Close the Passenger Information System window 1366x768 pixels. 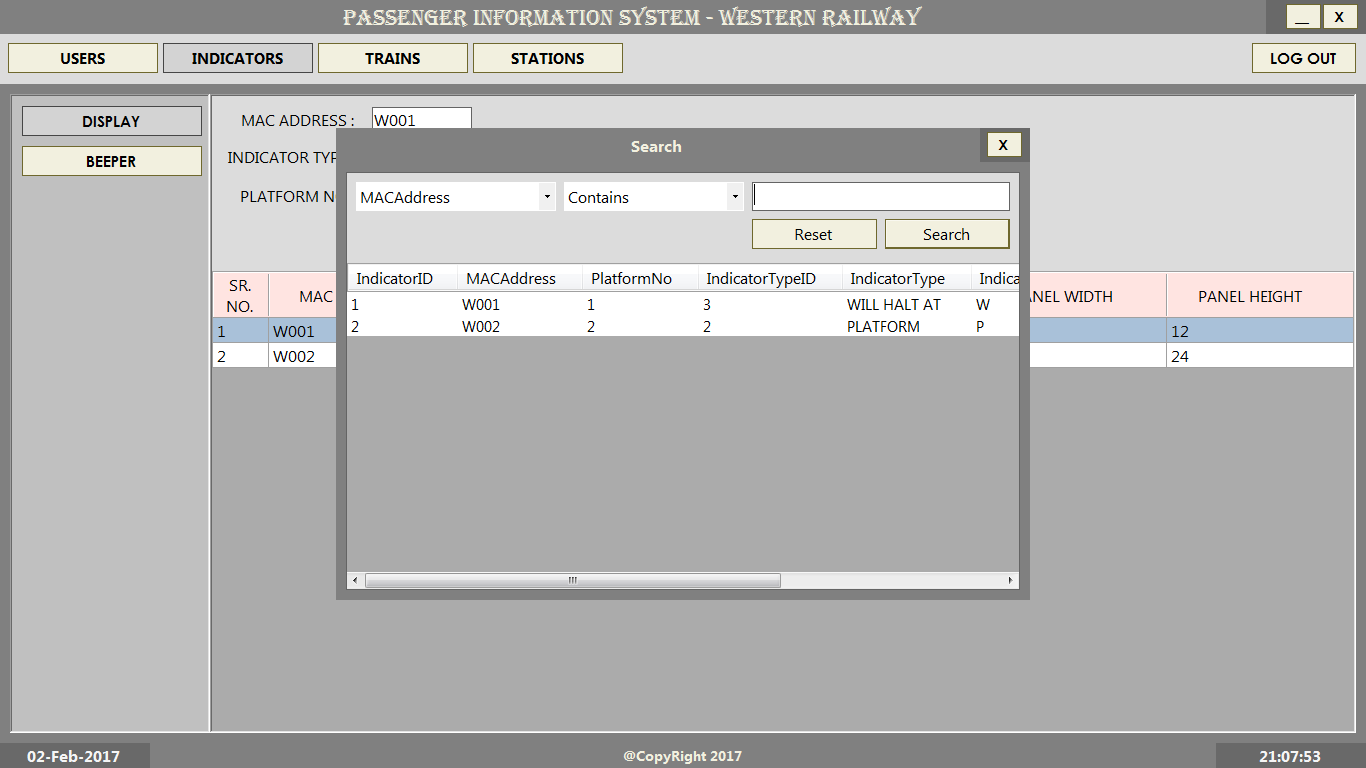coord(1339,17)
